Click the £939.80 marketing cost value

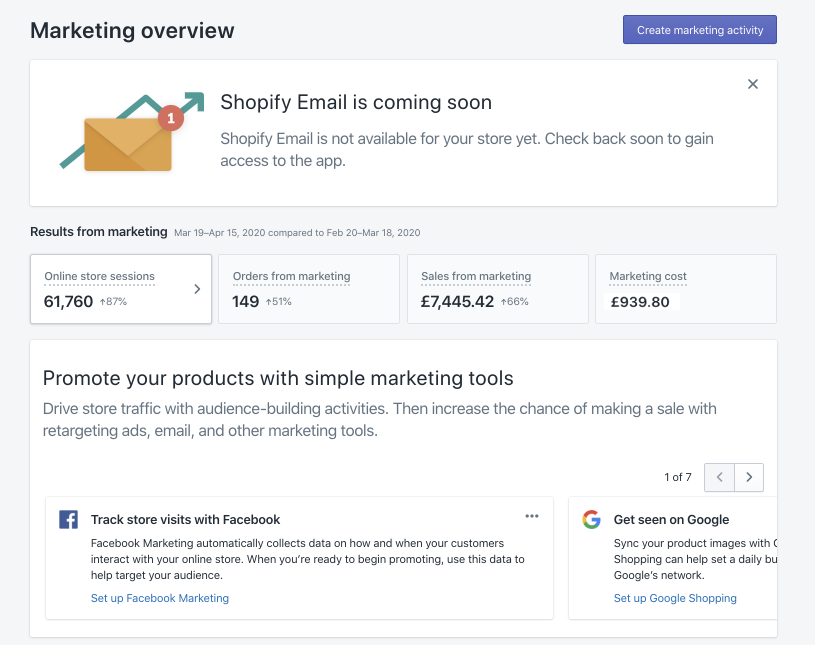coord(640,302)
